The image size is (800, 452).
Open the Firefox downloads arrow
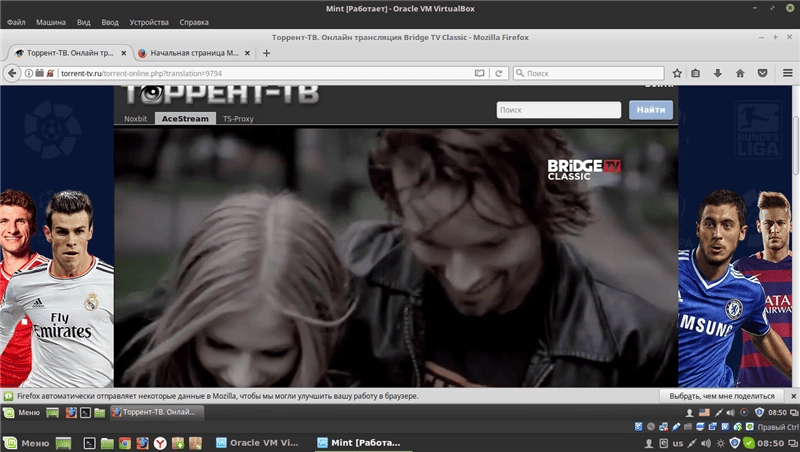pos(718,73)
